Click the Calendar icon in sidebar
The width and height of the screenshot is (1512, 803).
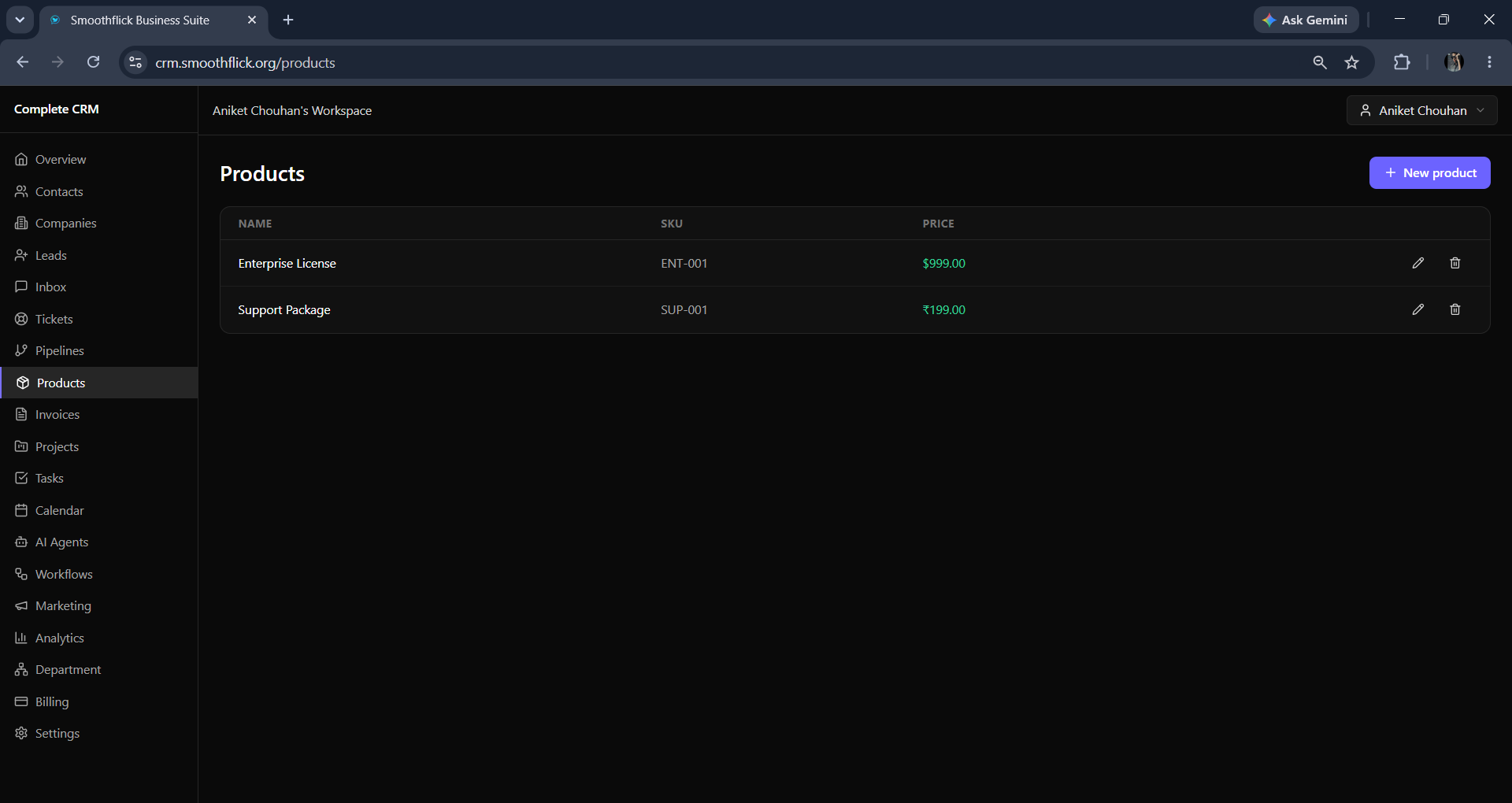pyautogui.click(x=21, y=510)
